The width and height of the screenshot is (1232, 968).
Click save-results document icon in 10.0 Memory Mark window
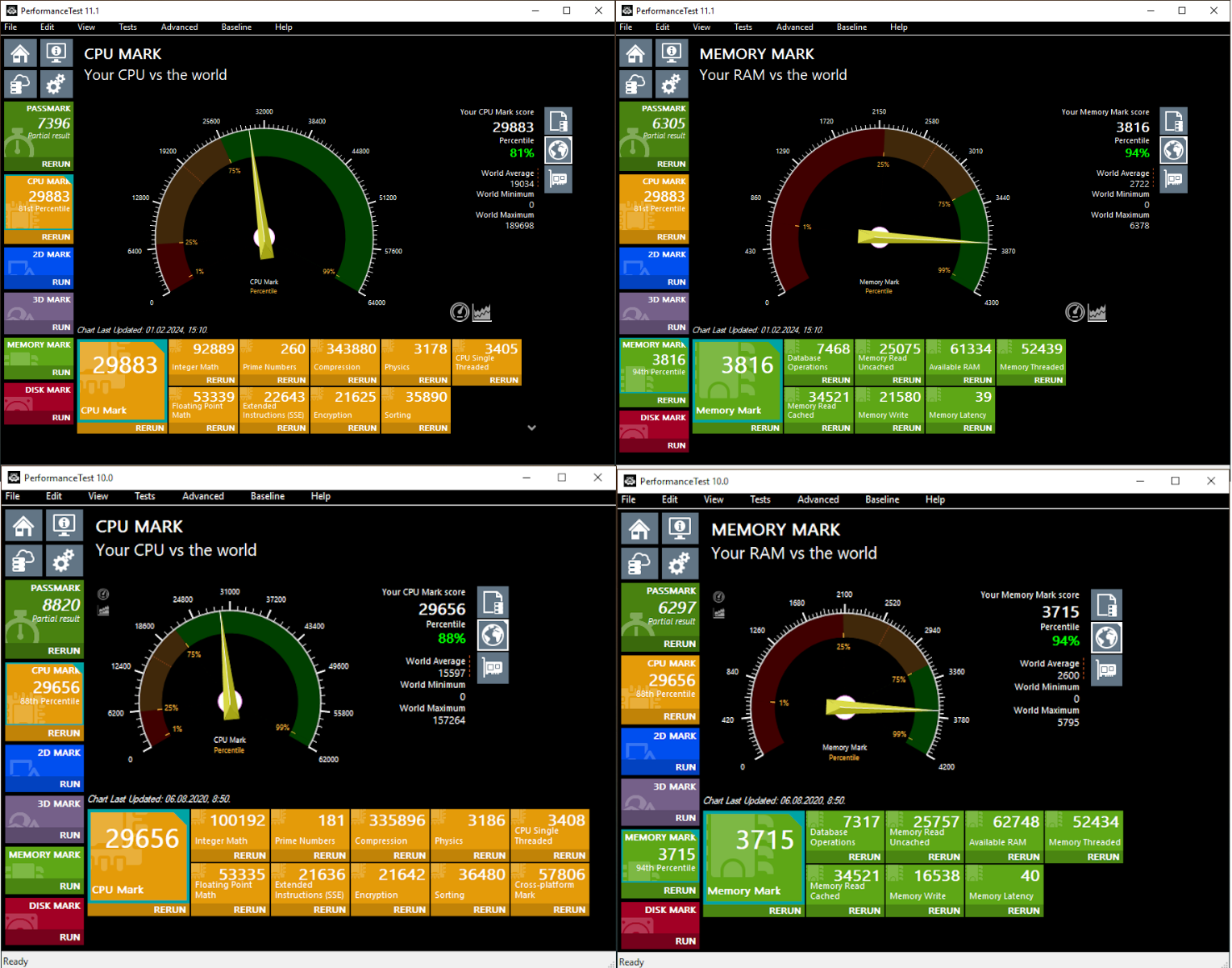pos(1107,605)
